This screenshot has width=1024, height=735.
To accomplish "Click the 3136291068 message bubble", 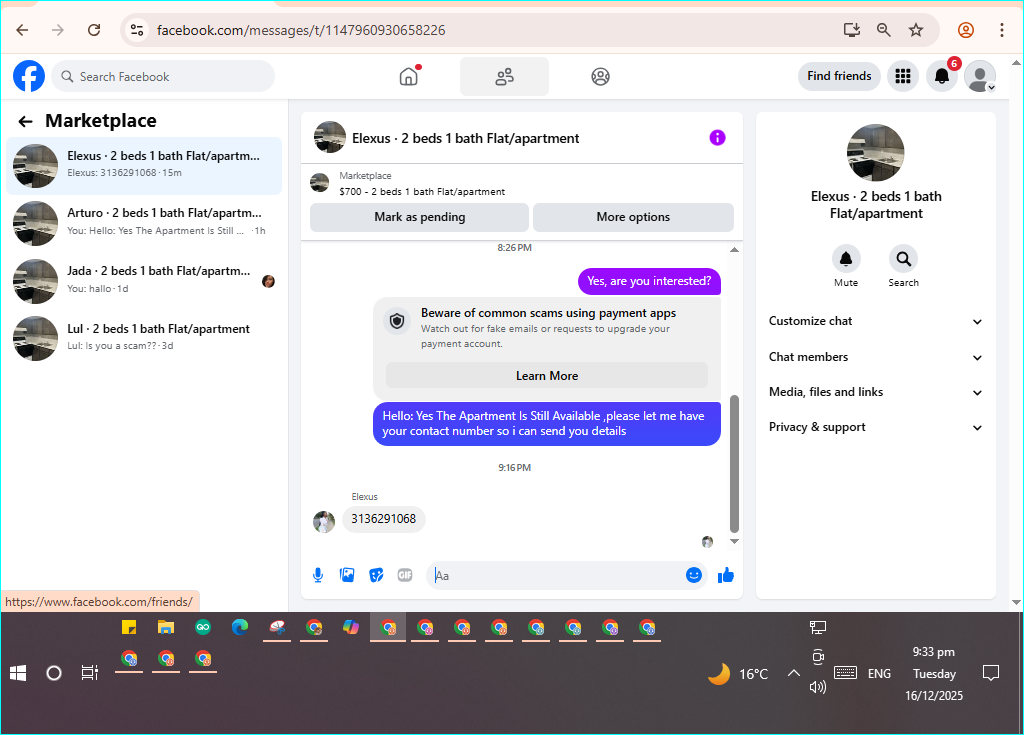I will tap(383, 519).
